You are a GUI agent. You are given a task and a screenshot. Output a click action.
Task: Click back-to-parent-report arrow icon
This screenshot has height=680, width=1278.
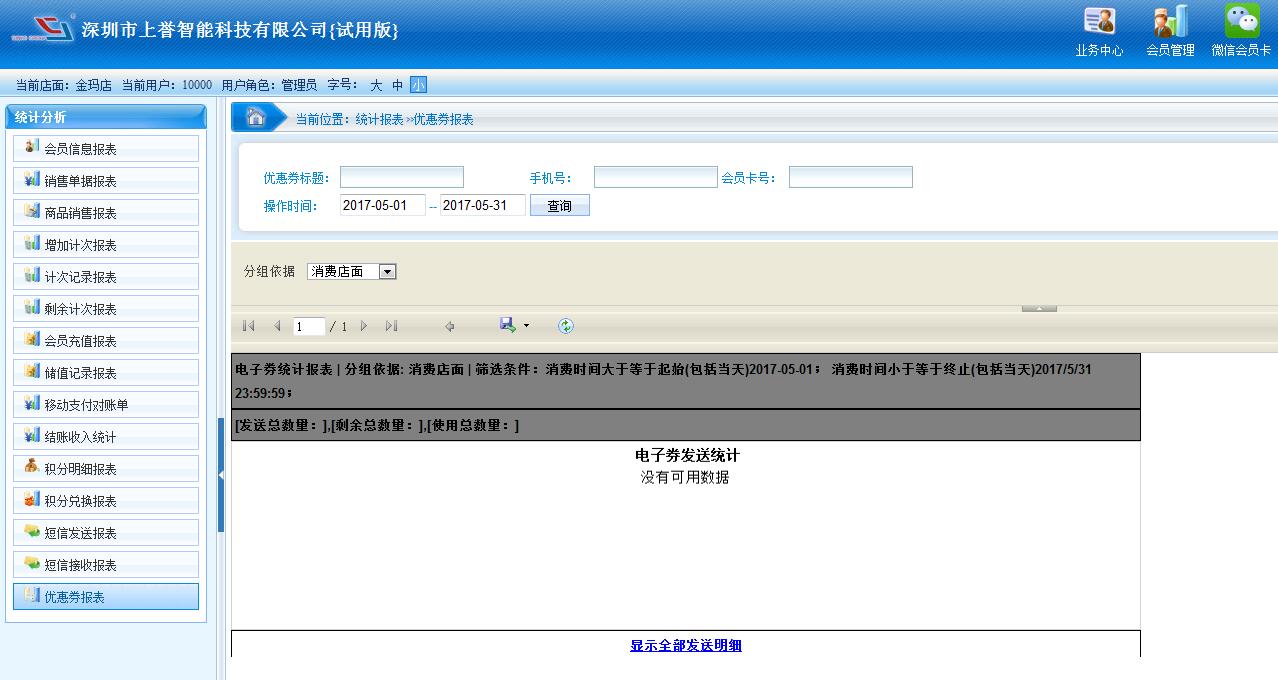(450, 326)
